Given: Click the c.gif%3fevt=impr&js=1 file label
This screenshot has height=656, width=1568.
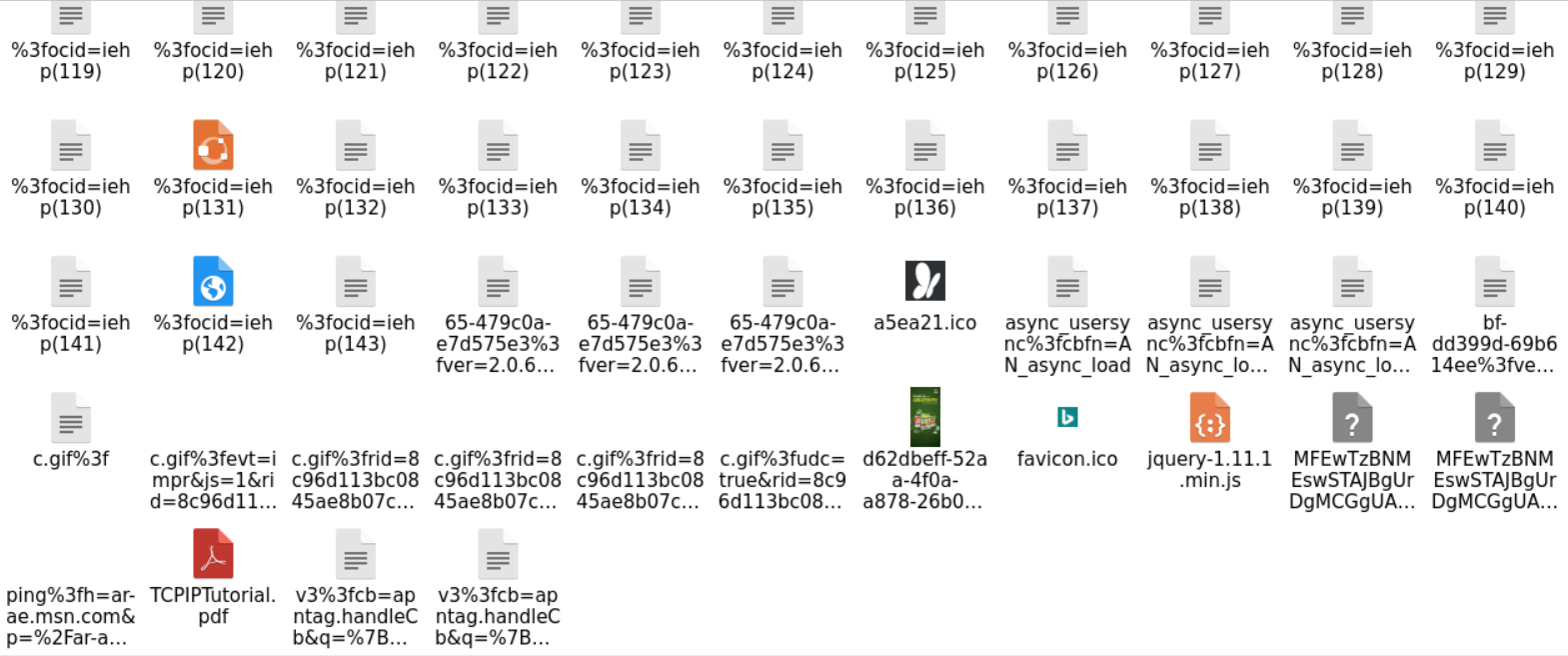Looking at the screenshot, I should [x=213, y=480].
